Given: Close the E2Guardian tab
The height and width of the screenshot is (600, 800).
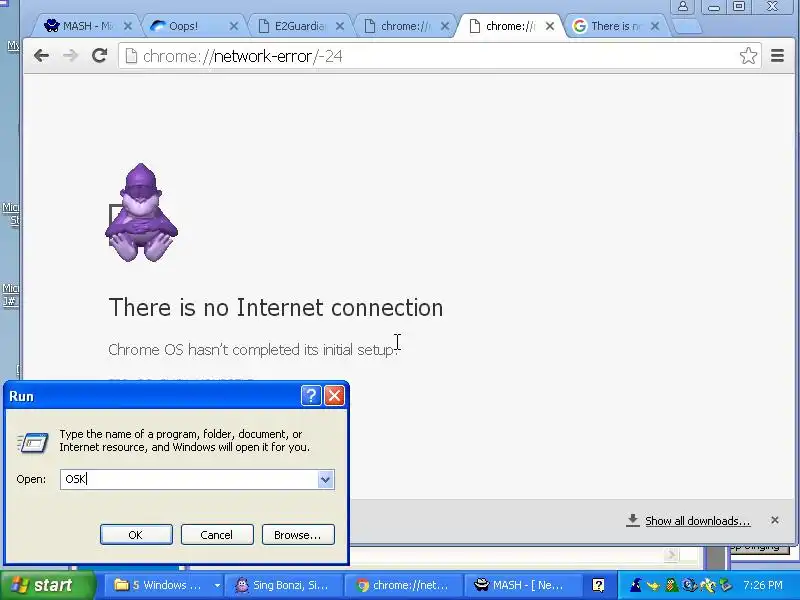Looking at the screenshot, I should [340, 26].
